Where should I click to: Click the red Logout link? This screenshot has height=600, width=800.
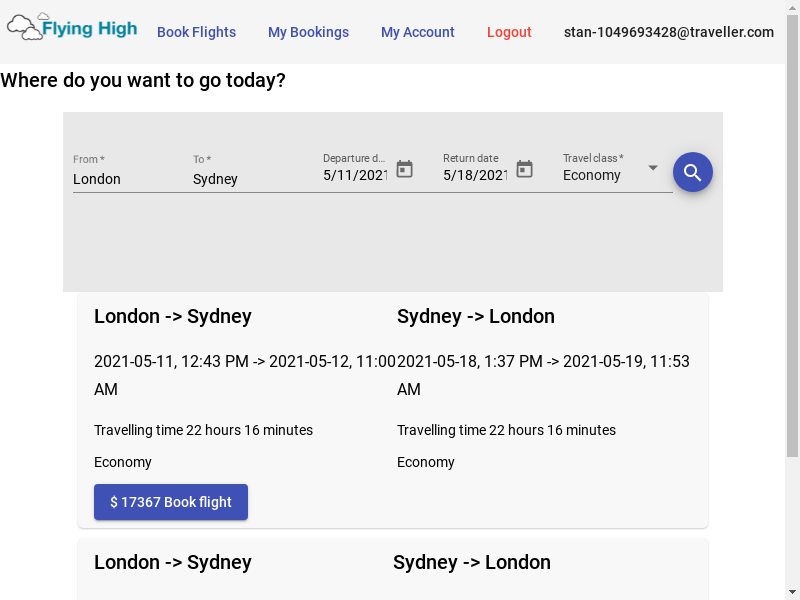click(509, 32)
